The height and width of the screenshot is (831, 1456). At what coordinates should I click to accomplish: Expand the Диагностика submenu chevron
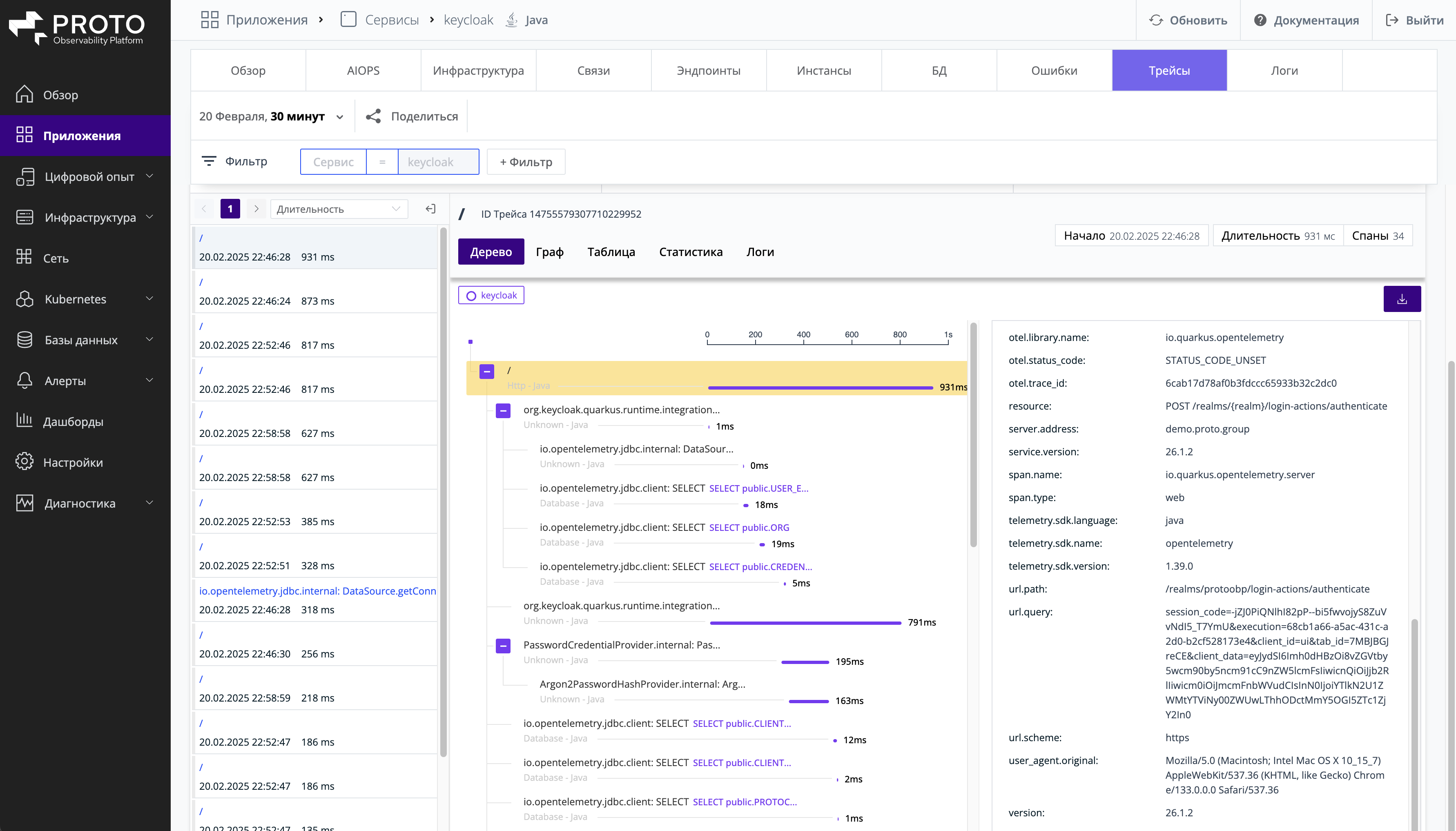[149, 503]
